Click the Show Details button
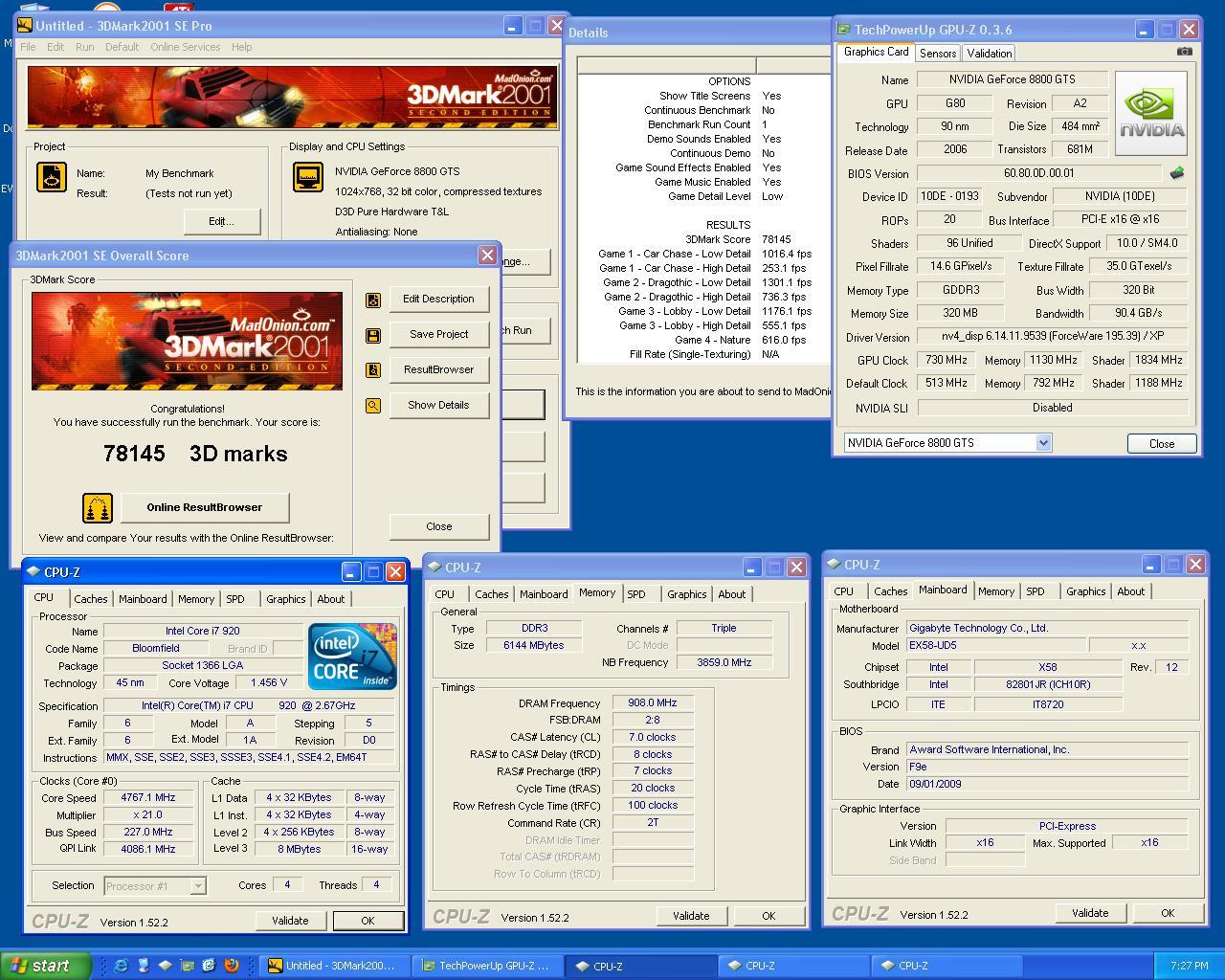1225x980 pixels. point(438,405)
